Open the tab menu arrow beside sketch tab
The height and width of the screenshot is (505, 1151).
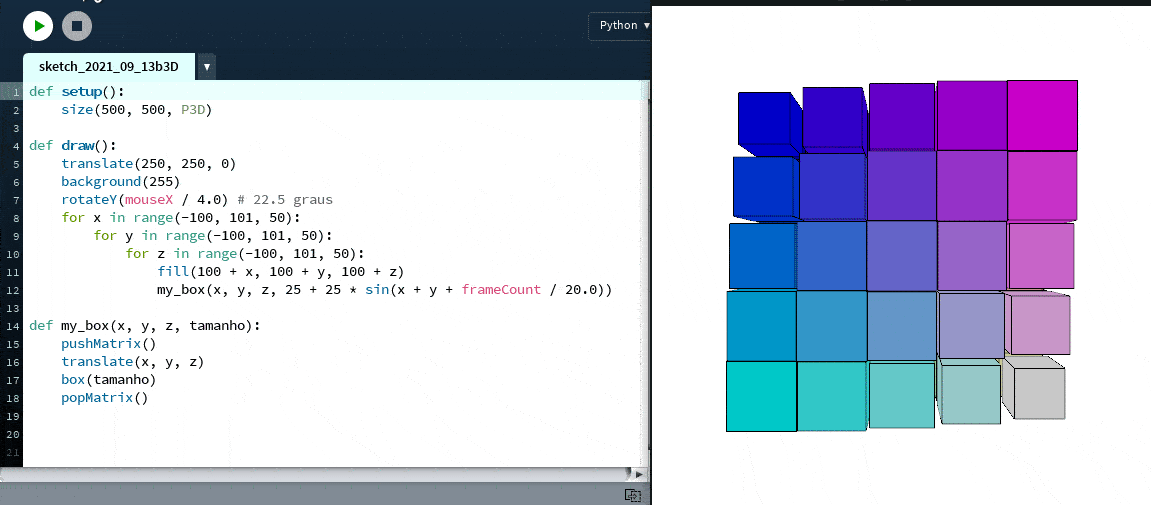(206, 67)
